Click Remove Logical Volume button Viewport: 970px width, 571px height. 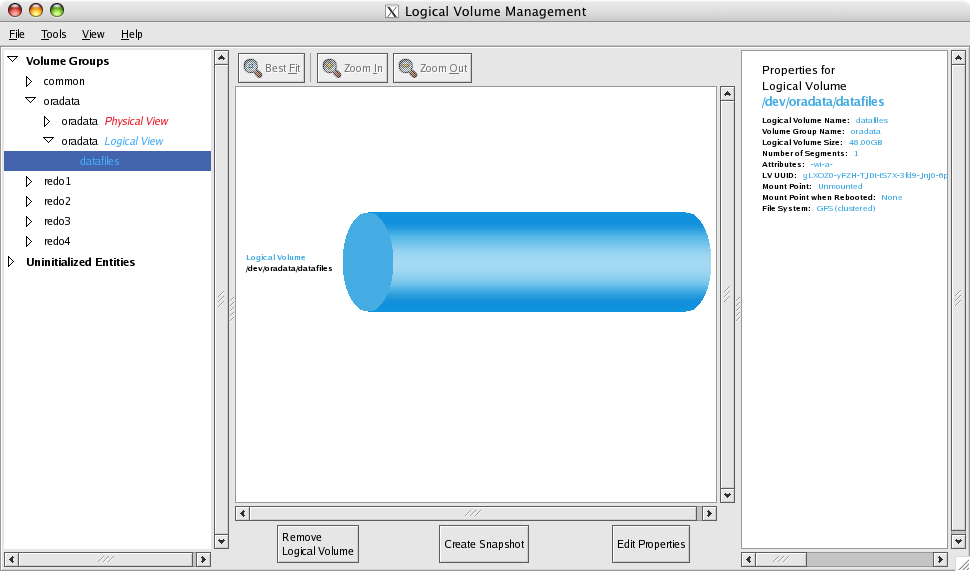click(317, 544)
